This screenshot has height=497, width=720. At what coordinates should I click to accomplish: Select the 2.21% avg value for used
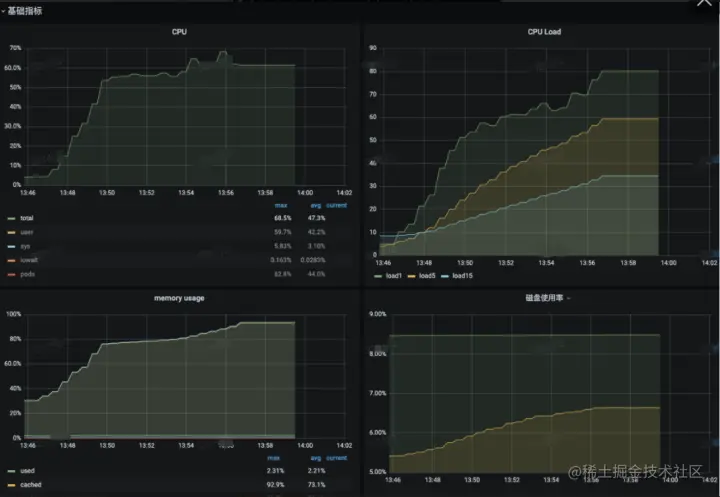point(316,471)
